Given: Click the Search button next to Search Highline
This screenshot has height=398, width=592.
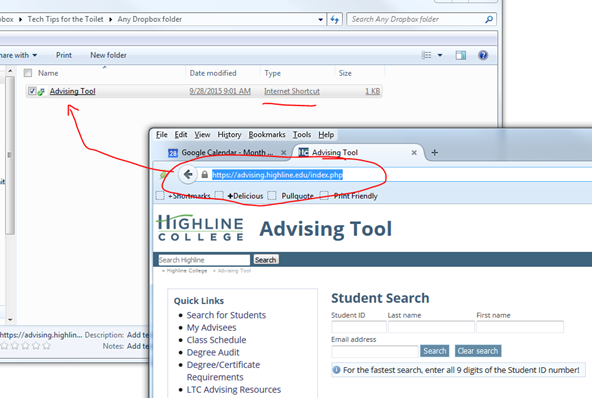Looking at the screenshot, I should tap(265, 260).
